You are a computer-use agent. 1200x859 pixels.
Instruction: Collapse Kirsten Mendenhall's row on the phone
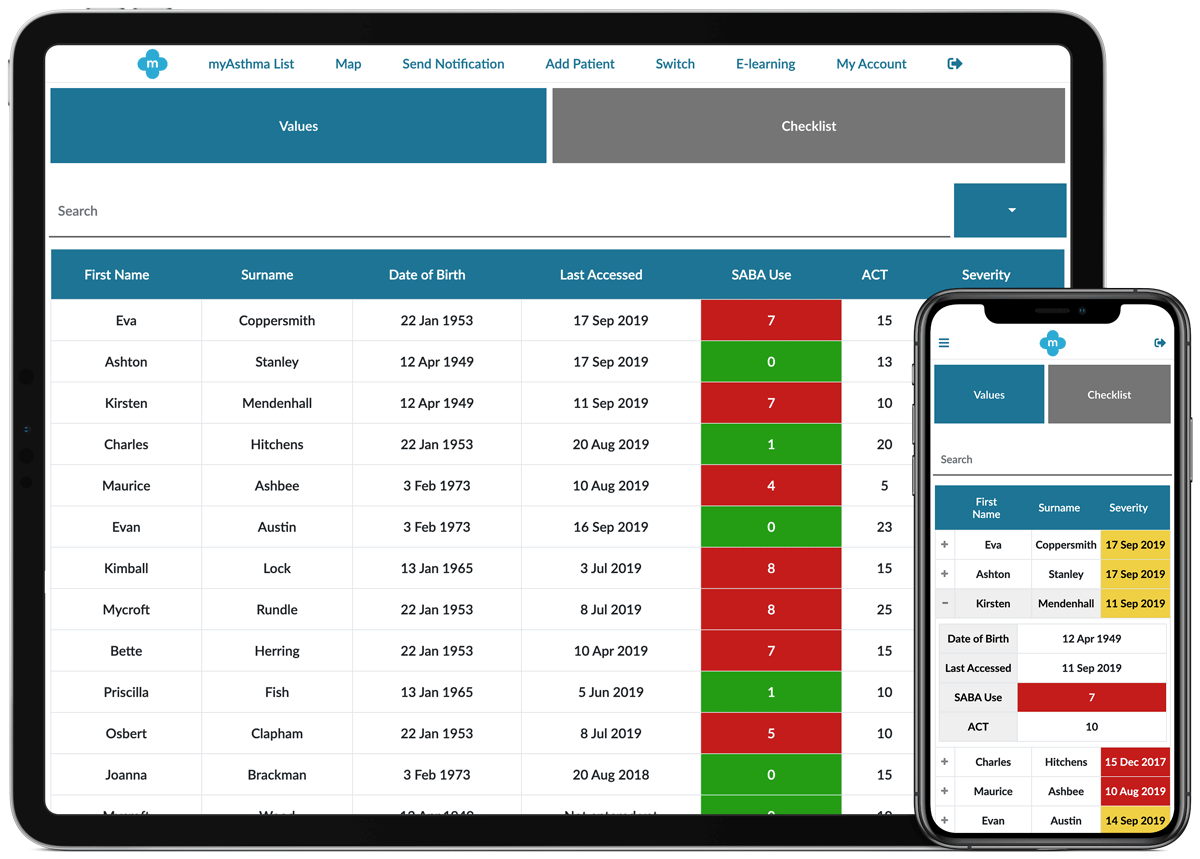(x=945, y=603)
